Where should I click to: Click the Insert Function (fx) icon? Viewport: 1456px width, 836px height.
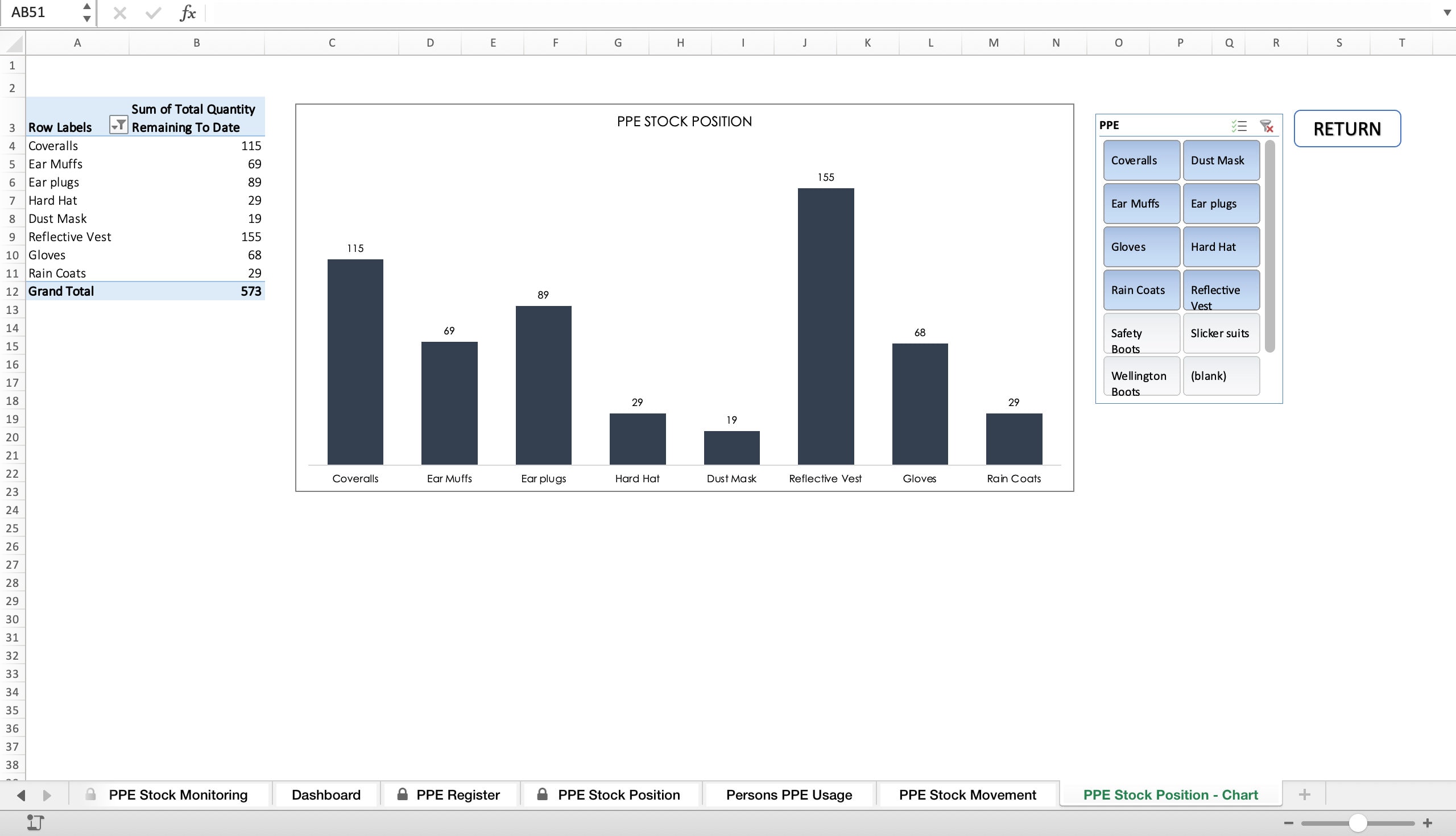[x=187, y=13]
